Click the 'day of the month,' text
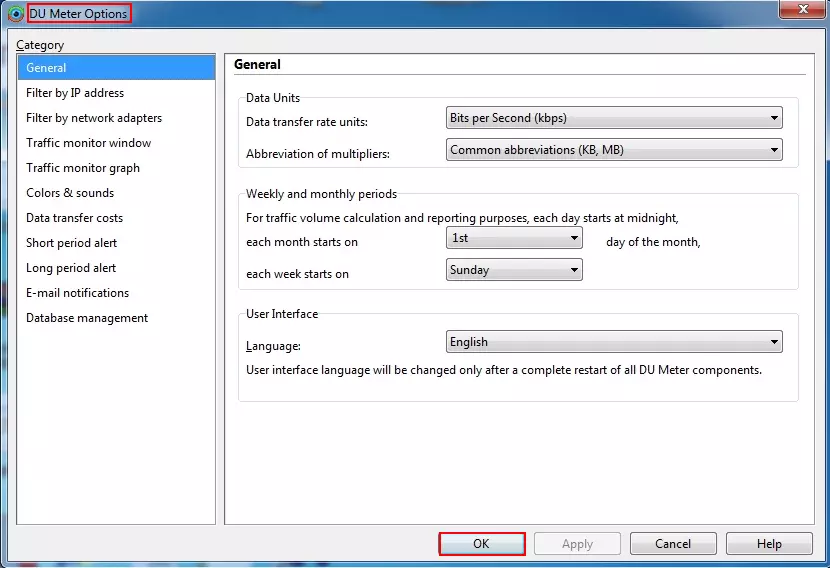 [653, 242]
